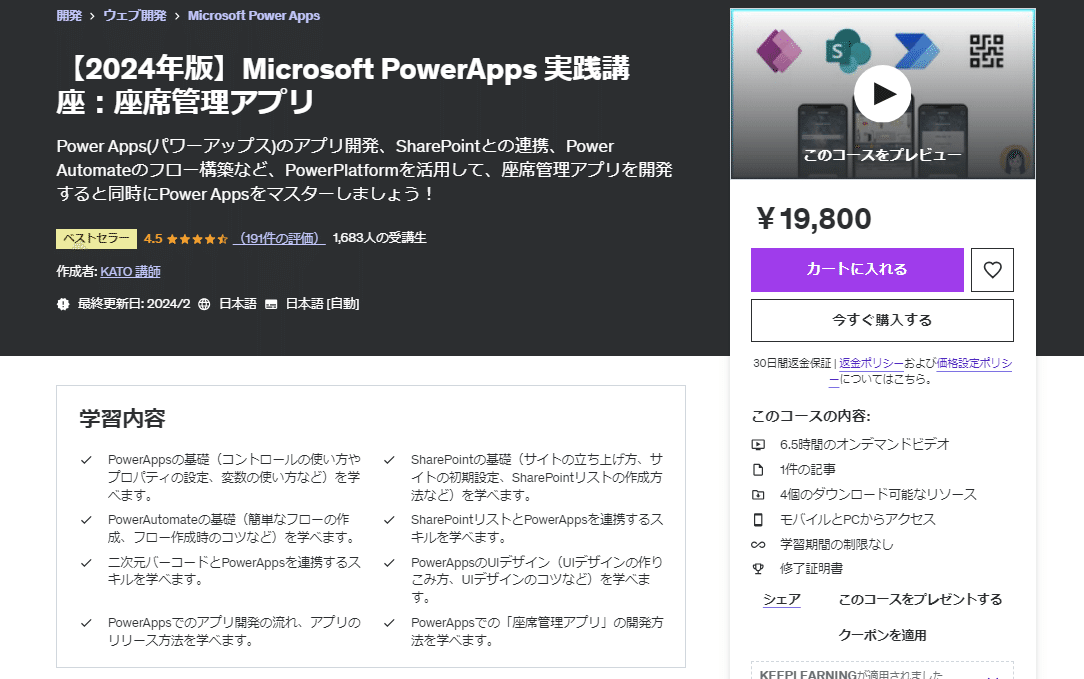Viewport: 1084px width, 679px height.
Task: Click the instructor avatar in preview thumbnail
Action: coord(1015,160)
